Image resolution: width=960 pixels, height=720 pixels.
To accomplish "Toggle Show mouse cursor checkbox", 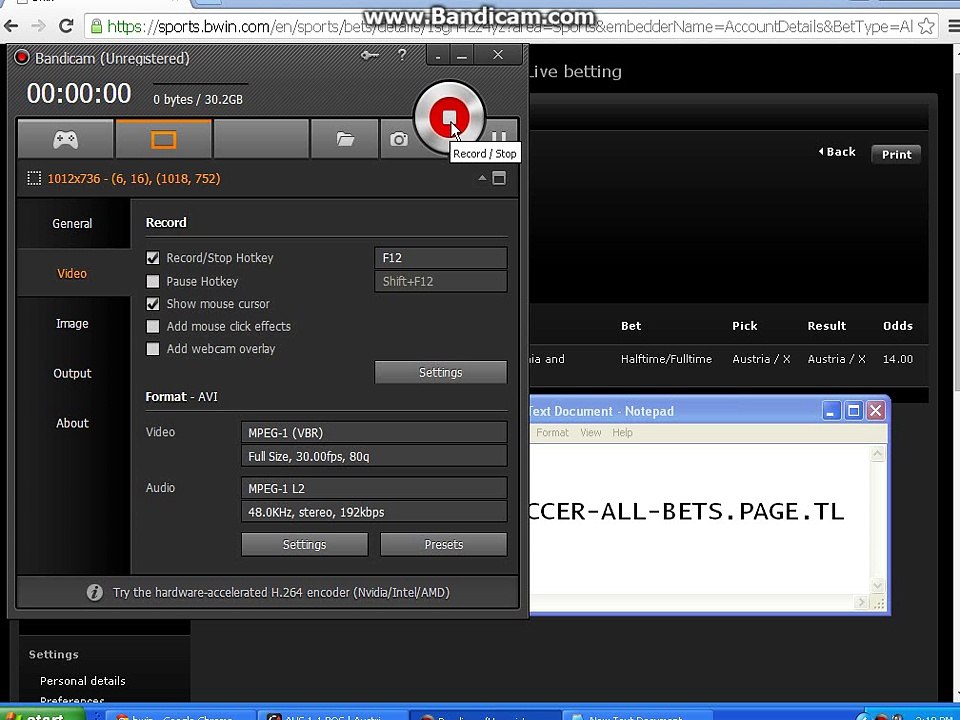I will click(153, 304).
